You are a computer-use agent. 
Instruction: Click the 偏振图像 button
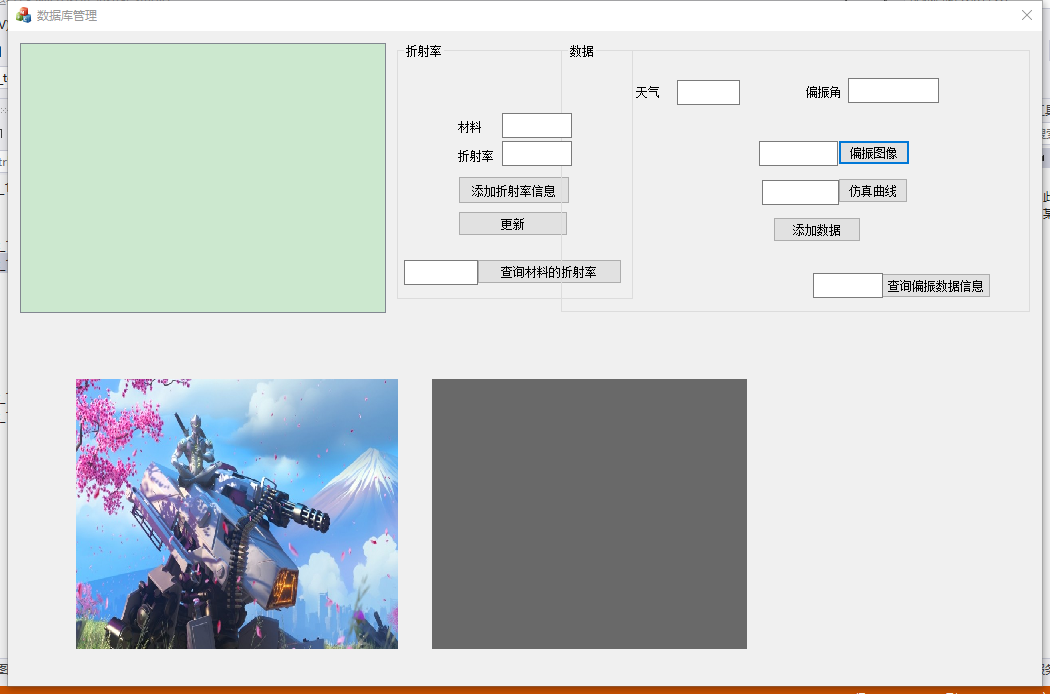(x=873, y=153)
